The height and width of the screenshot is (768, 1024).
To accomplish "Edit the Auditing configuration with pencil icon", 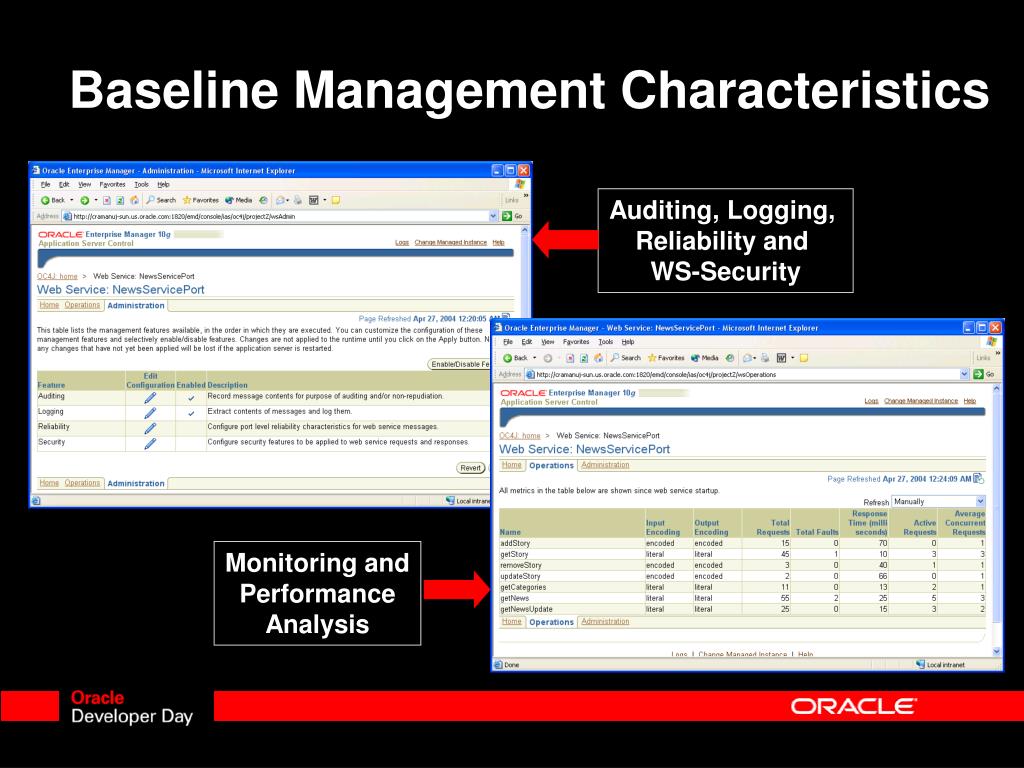I will [150, 398].
